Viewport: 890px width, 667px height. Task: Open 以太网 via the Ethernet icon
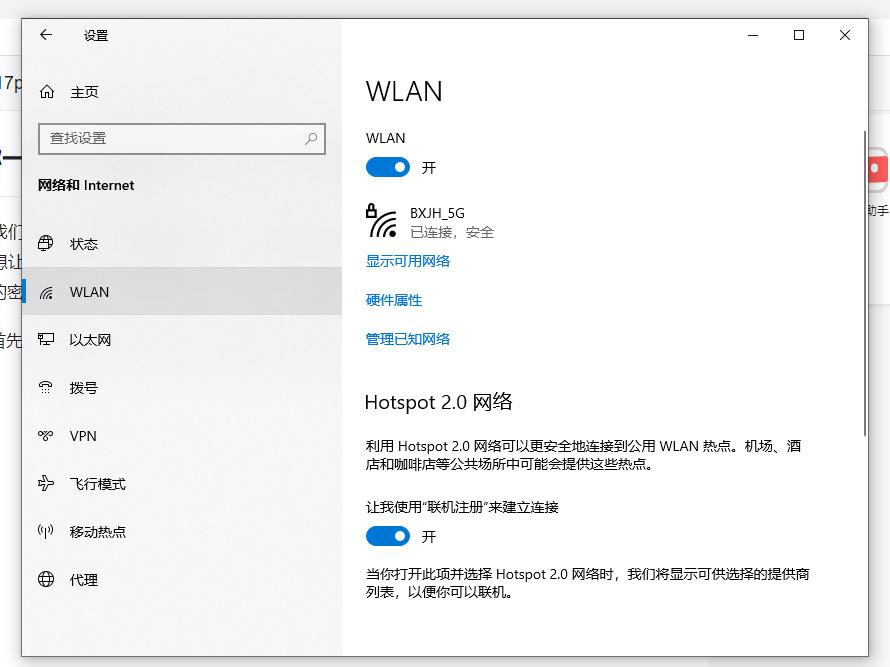[46, 339]
